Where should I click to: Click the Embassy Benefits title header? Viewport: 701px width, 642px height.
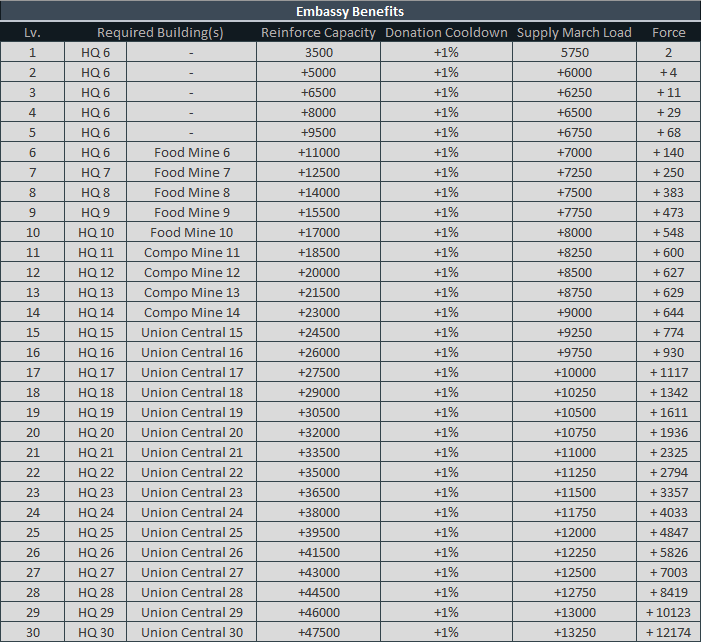(x=350, y=11)
